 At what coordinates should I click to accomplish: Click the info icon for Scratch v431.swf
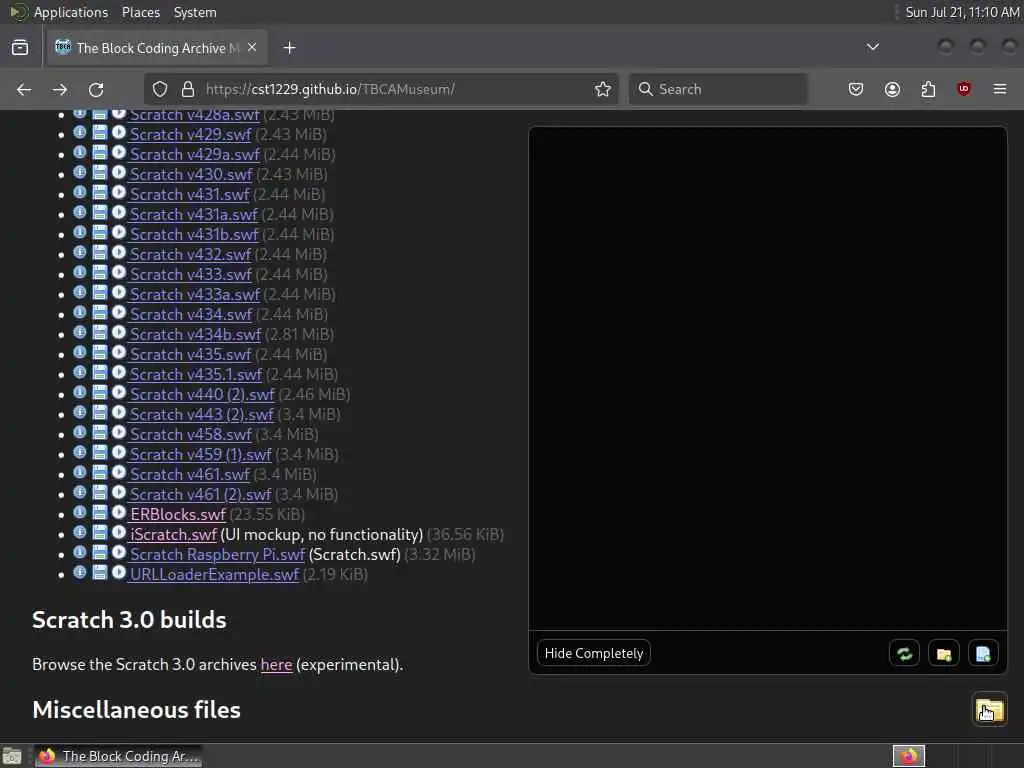click(80, 193)
